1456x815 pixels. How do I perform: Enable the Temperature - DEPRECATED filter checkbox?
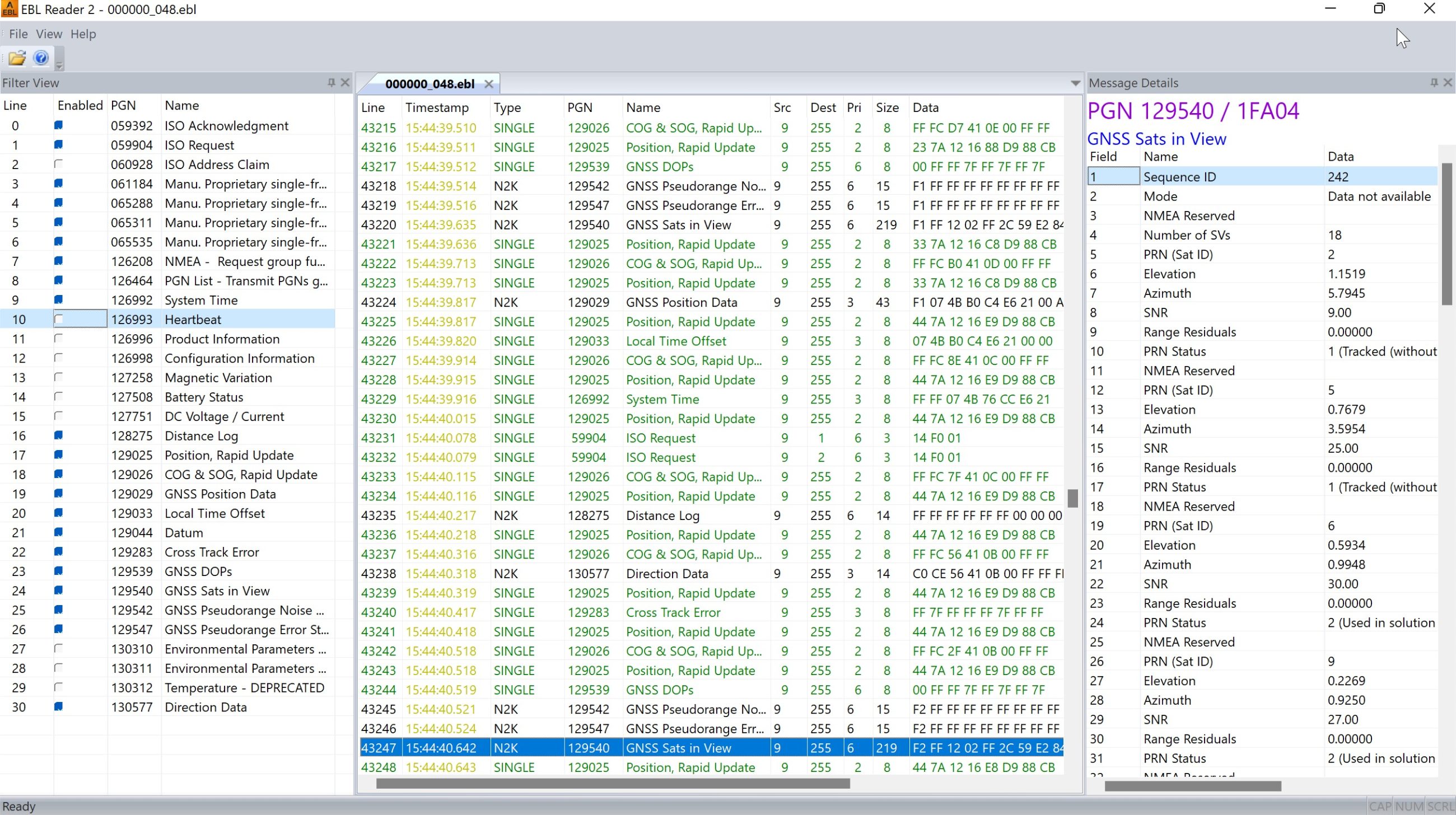click(x=58, y=687)
